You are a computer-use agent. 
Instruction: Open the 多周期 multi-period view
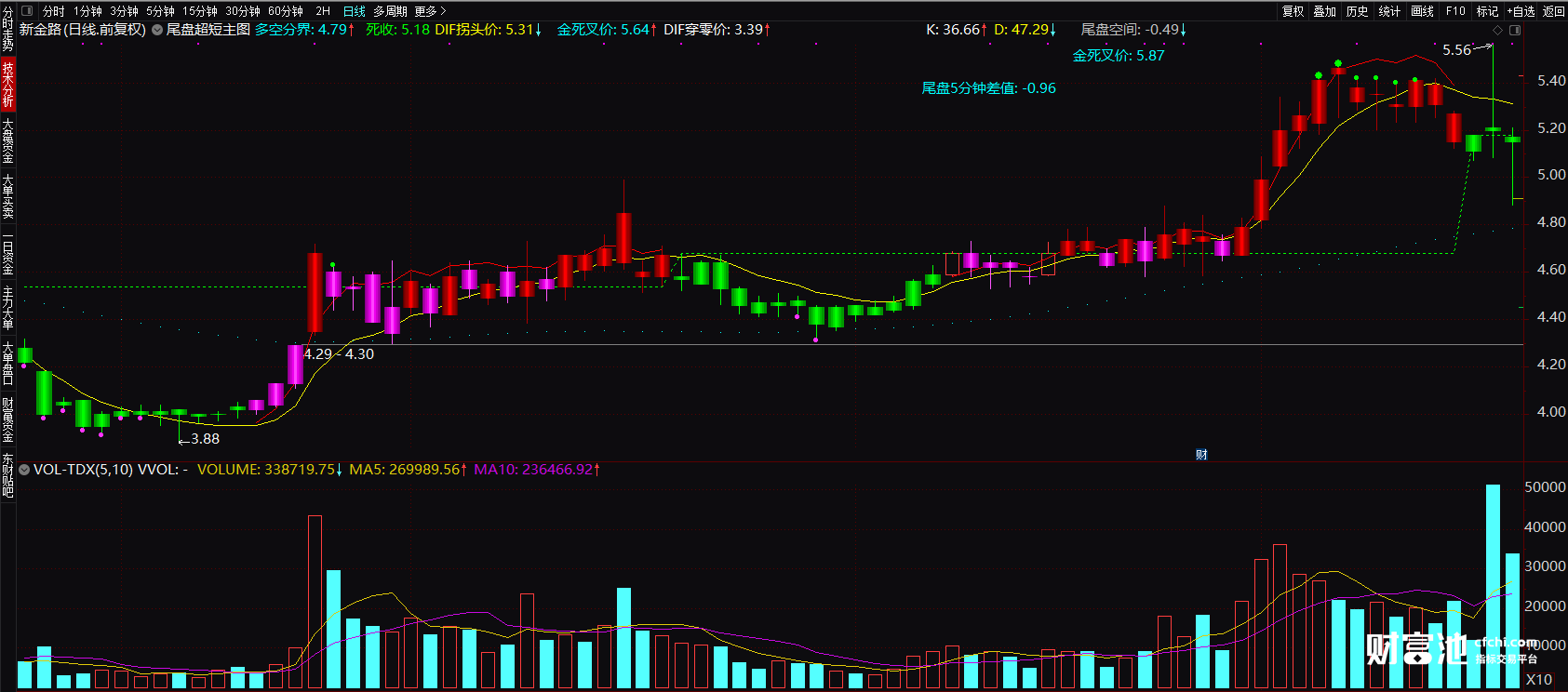[390, 11]
